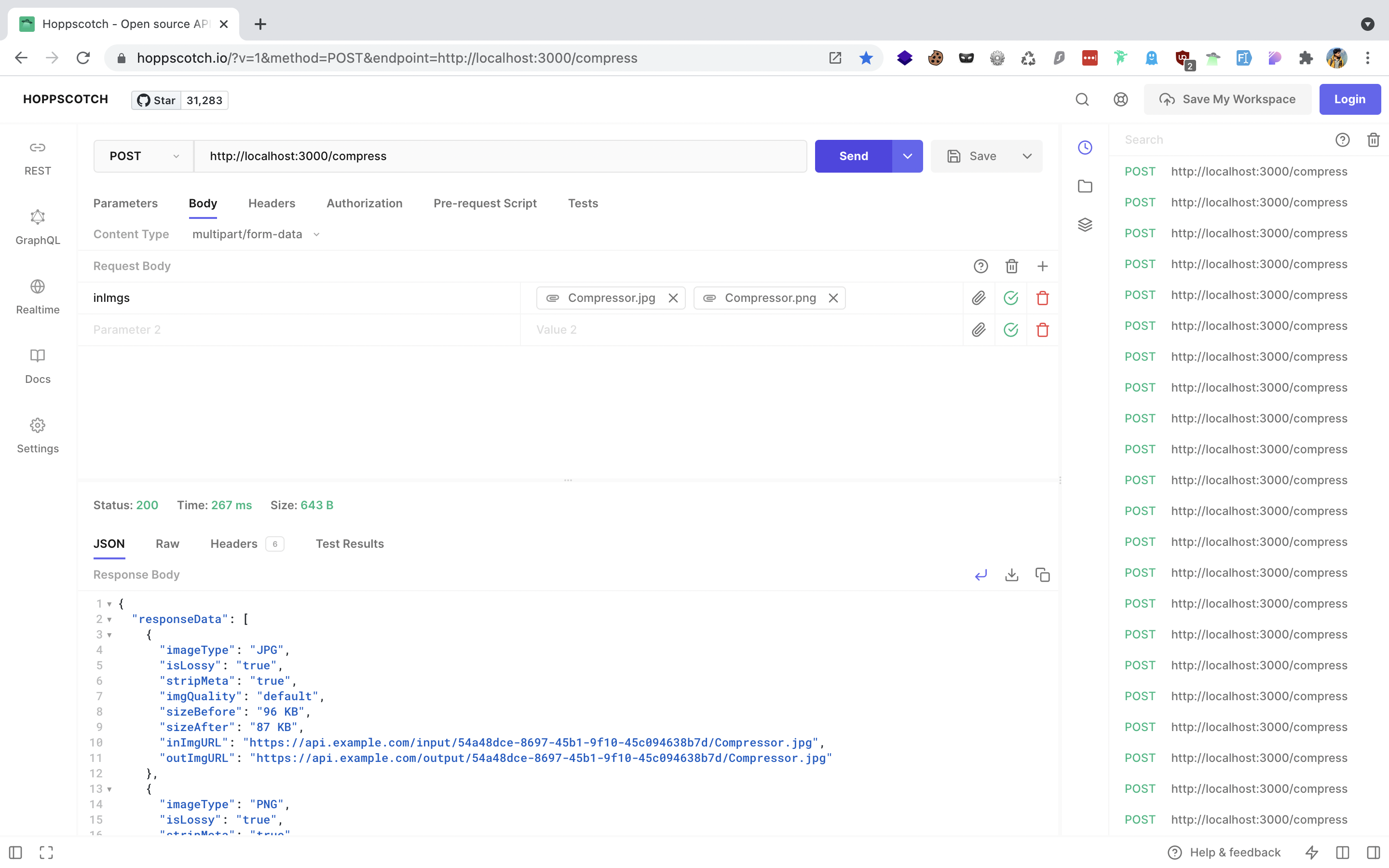Download the response body
The width and height of the screenshot is (1389, 868).
point(1011,575)
